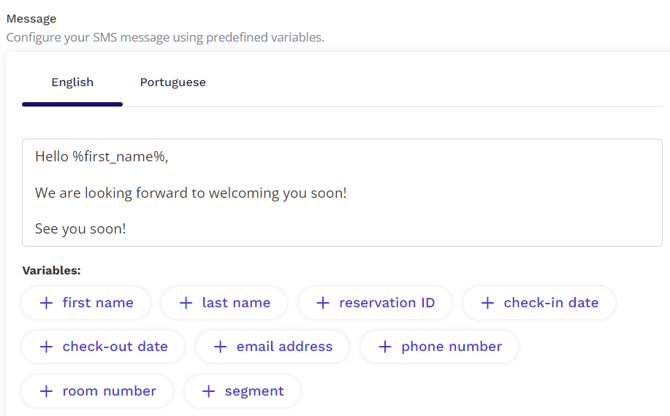This screenshot has width=670, height=416.
Task: Add the segment variable chip
Action: coord(242,391)
